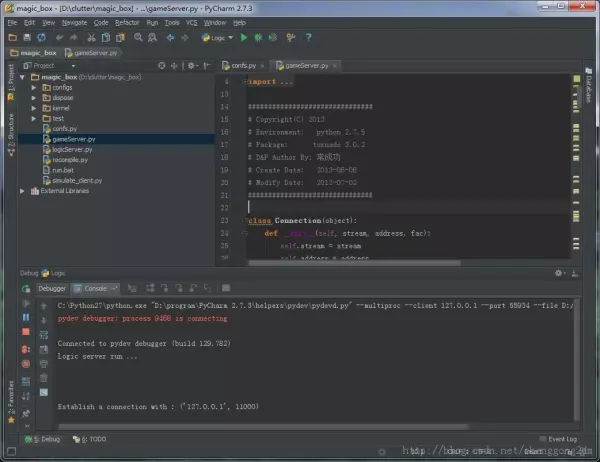Click the Synchronize refresh icon
This screenshot has width=600, height=462.
[41, 38]
